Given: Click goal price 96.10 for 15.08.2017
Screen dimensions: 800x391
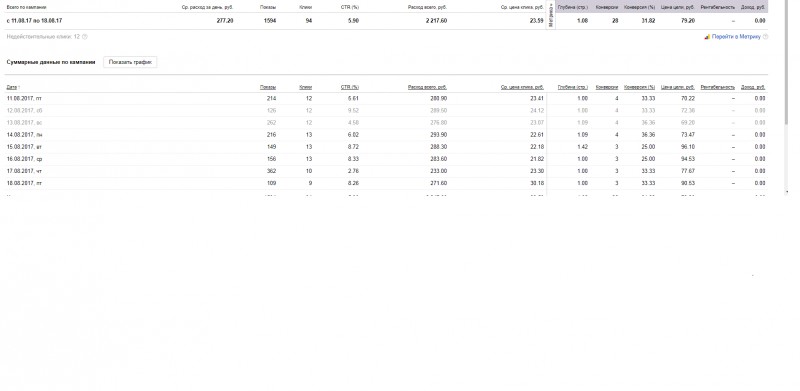Looking at the screenshot, I should coord(688,147).
